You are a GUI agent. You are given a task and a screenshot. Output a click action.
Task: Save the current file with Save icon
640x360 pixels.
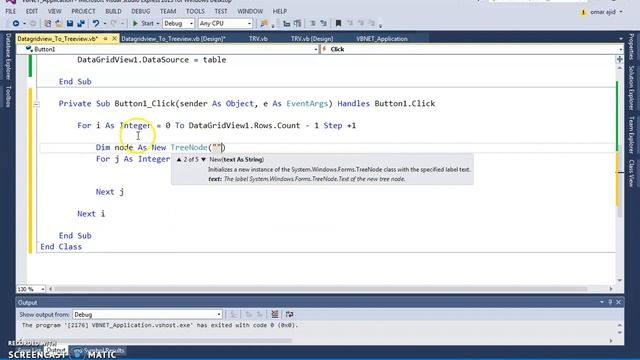pos(70,24)
